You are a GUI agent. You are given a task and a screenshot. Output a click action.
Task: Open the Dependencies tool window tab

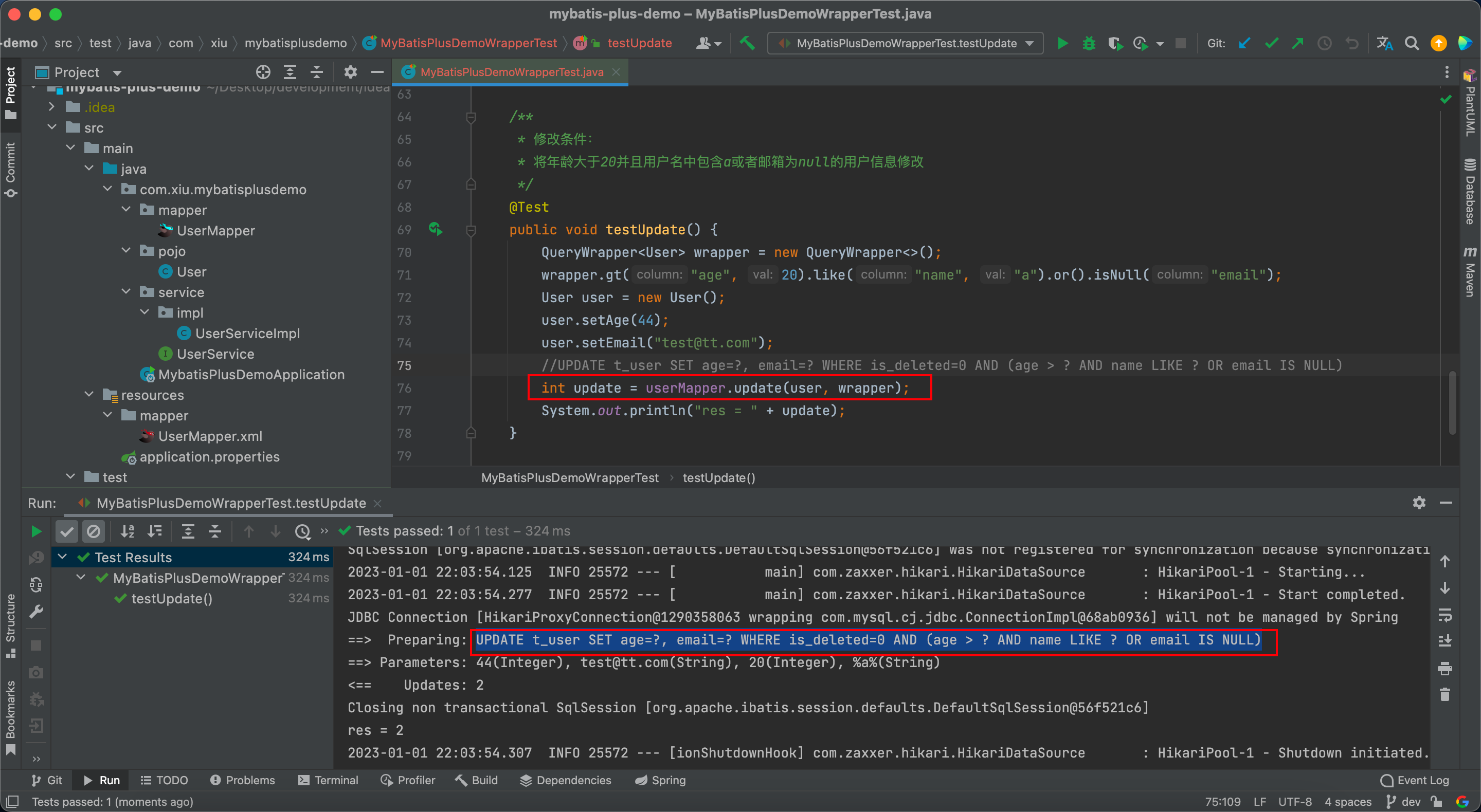[x=565, y=780]
